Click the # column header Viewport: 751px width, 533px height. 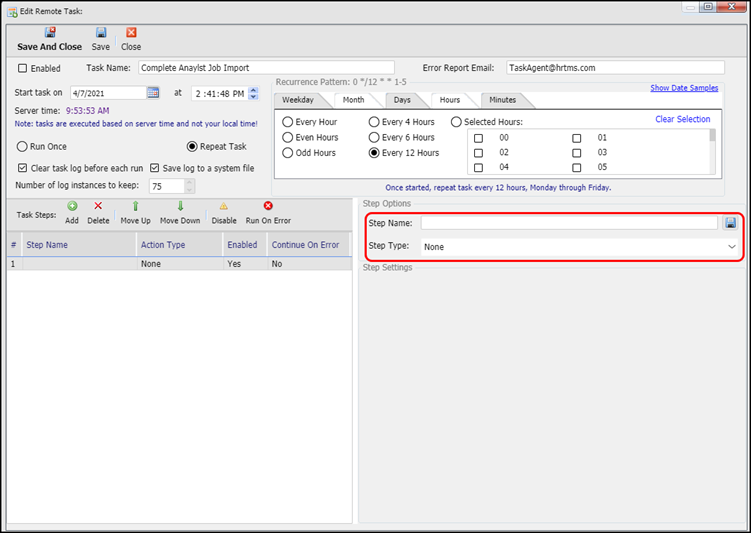click(x=14, y=245)
